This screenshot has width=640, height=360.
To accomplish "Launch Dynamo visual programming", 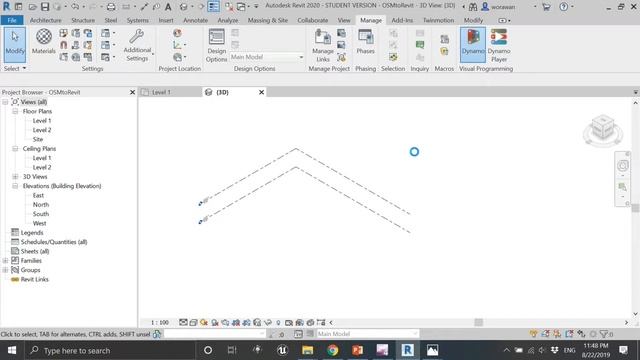I will point(473,44).
